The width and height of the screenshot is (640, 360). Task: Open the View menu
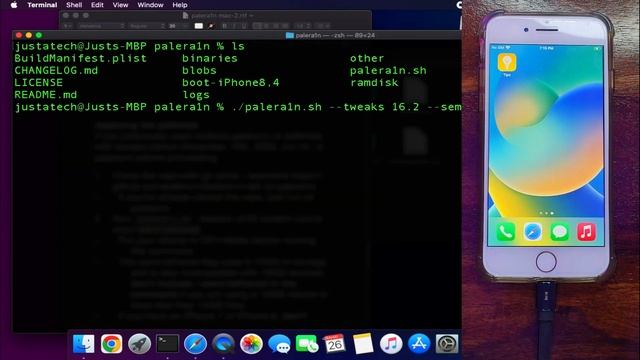(120, 5)
